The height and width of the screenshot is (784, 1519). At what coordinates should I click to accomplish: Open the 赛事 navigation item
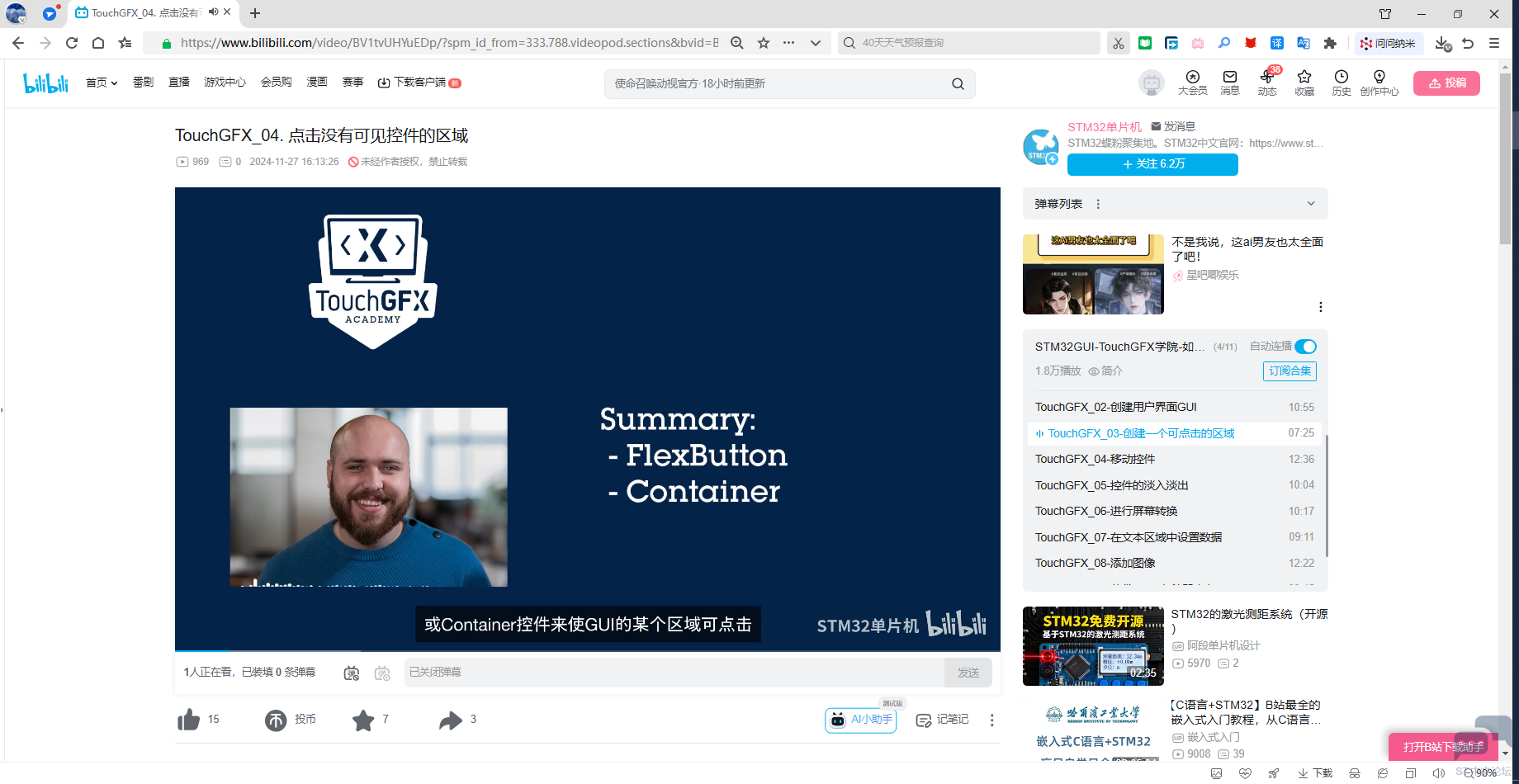point(353,83)
